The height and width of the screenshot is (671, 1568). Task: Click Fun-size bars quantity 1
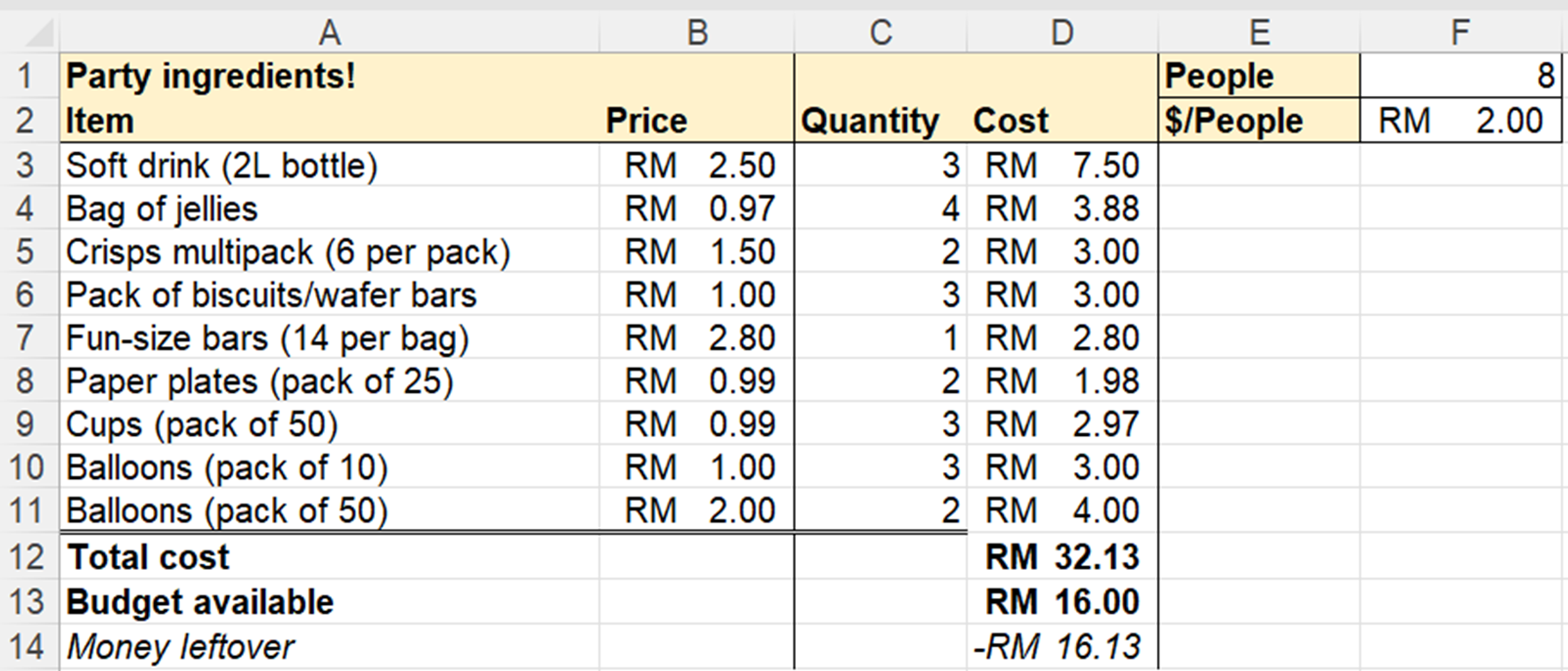coord(880,338)
